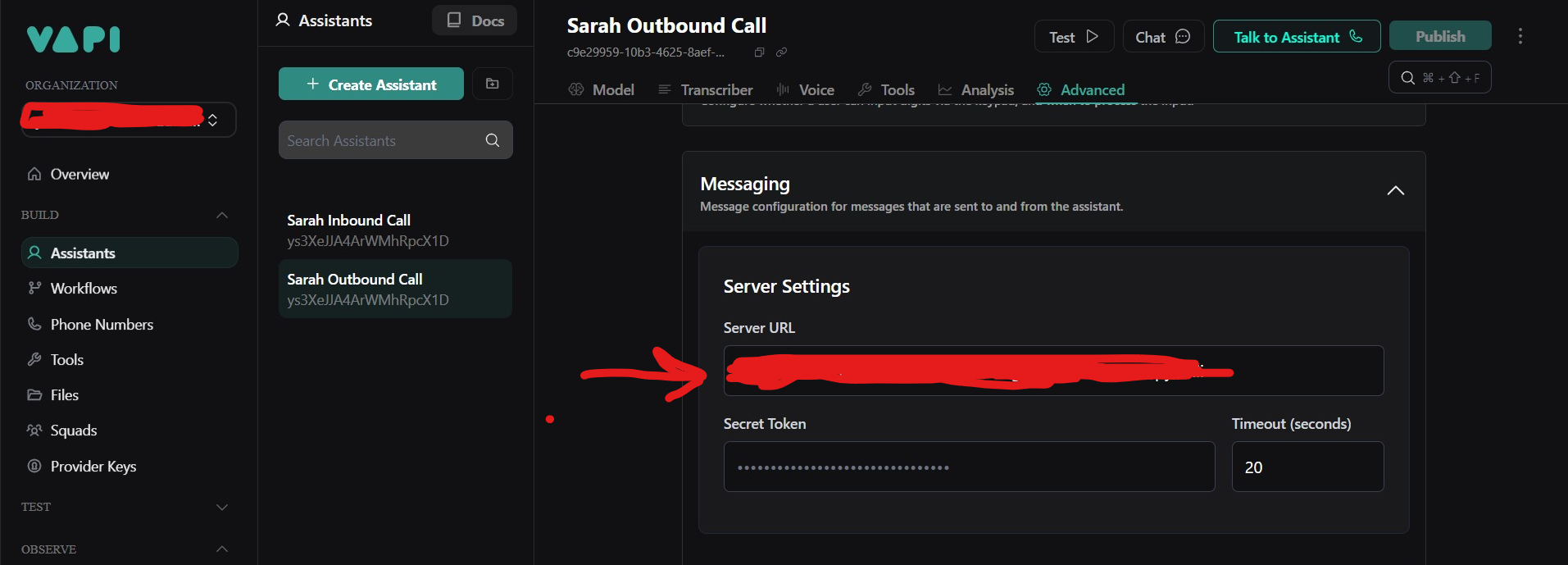Switch to the Voice tab
This screenshot has width=1568, height=565.
tap(805, 89)
